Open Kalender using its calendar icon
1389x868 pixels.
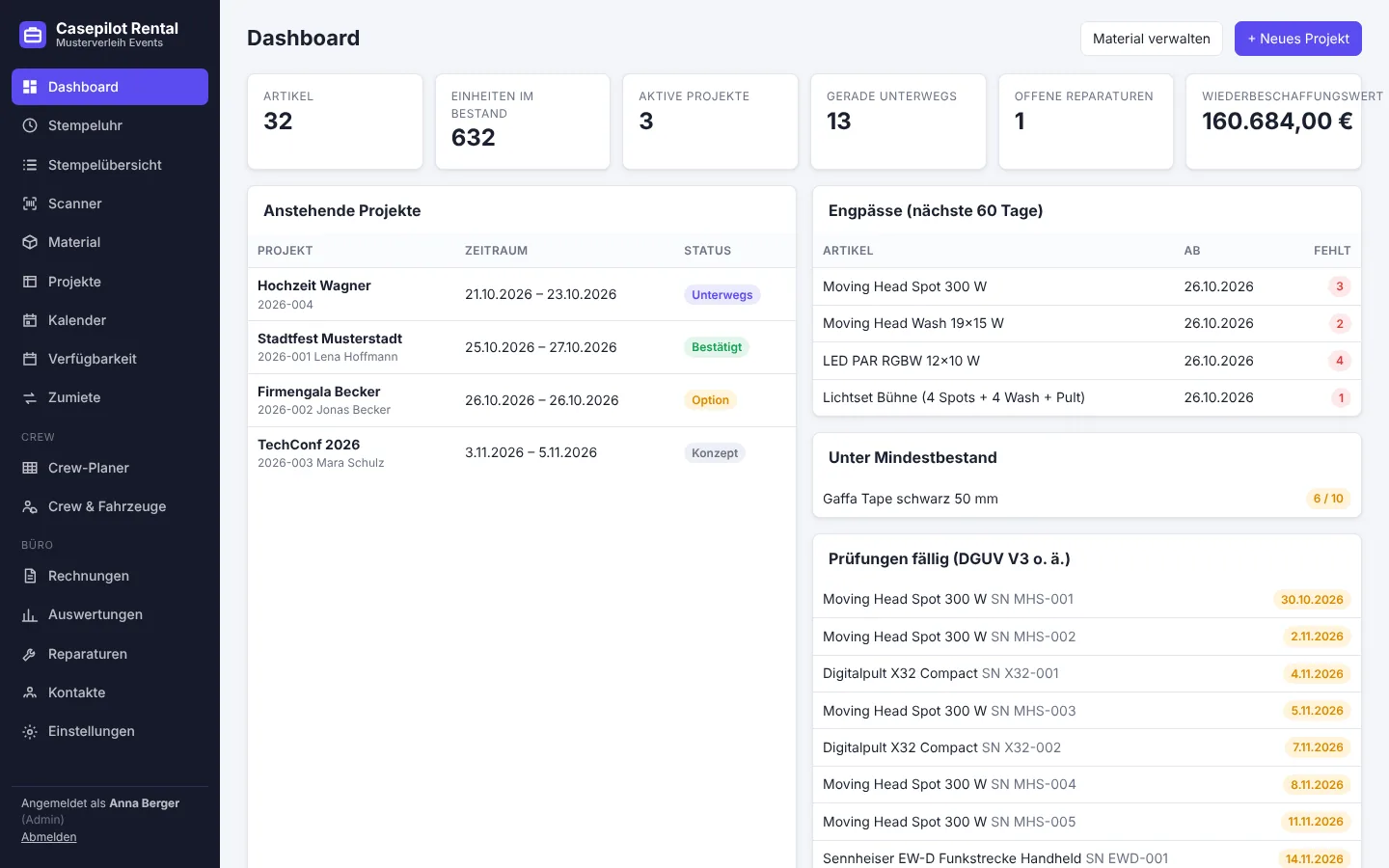point(30,320)
